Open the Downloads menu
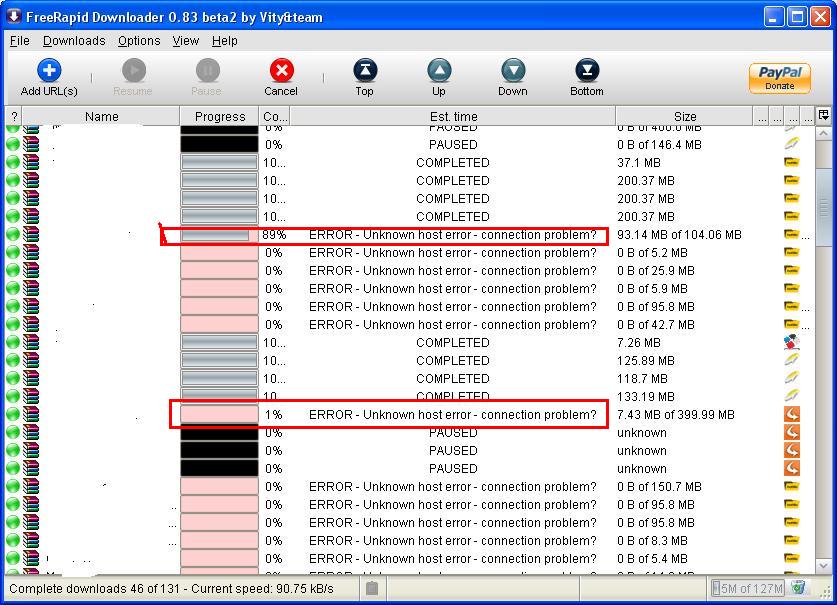 [x=74, y=41]
